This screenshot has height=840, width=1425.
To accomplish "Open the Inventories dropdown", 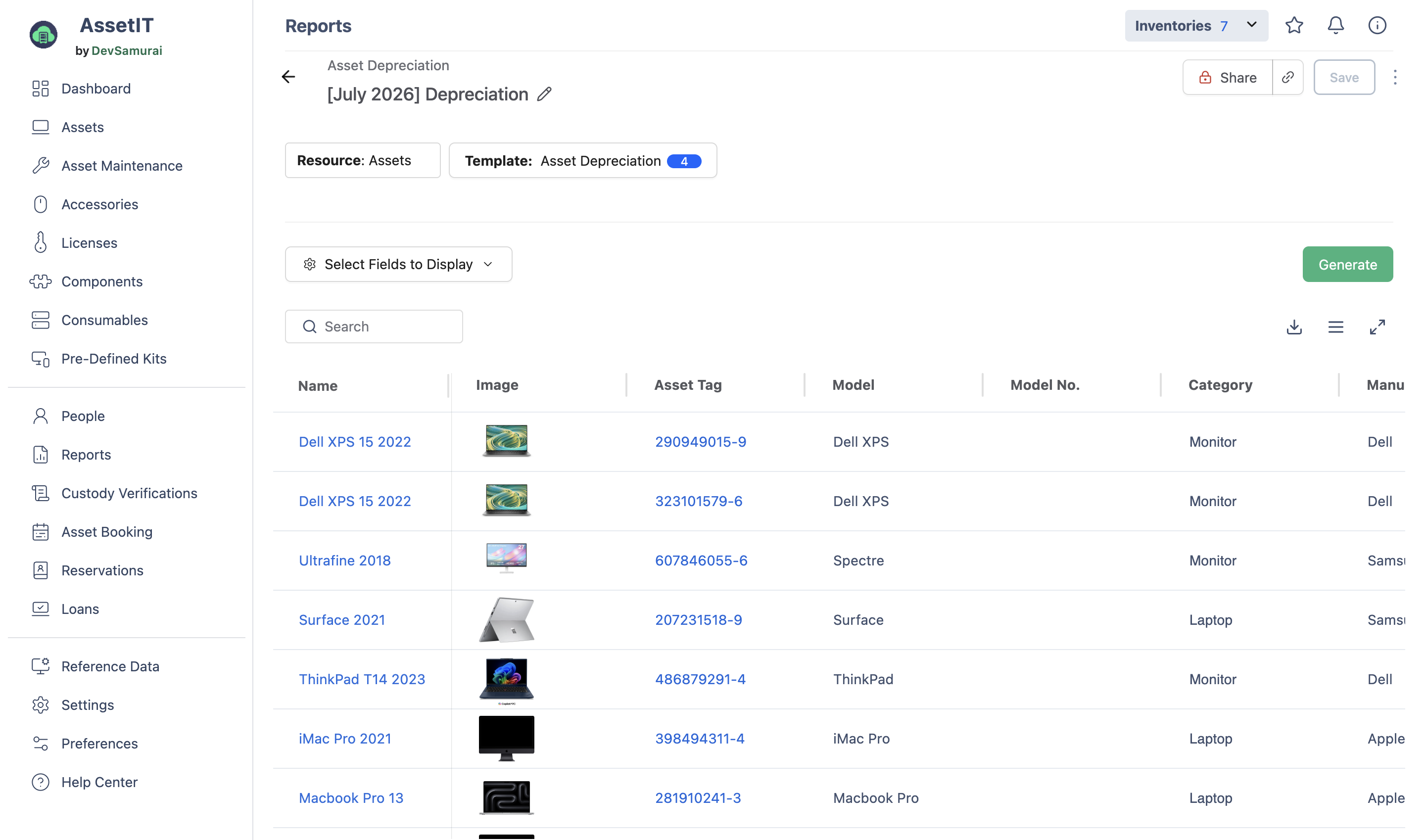I will tap(1196, 25).
